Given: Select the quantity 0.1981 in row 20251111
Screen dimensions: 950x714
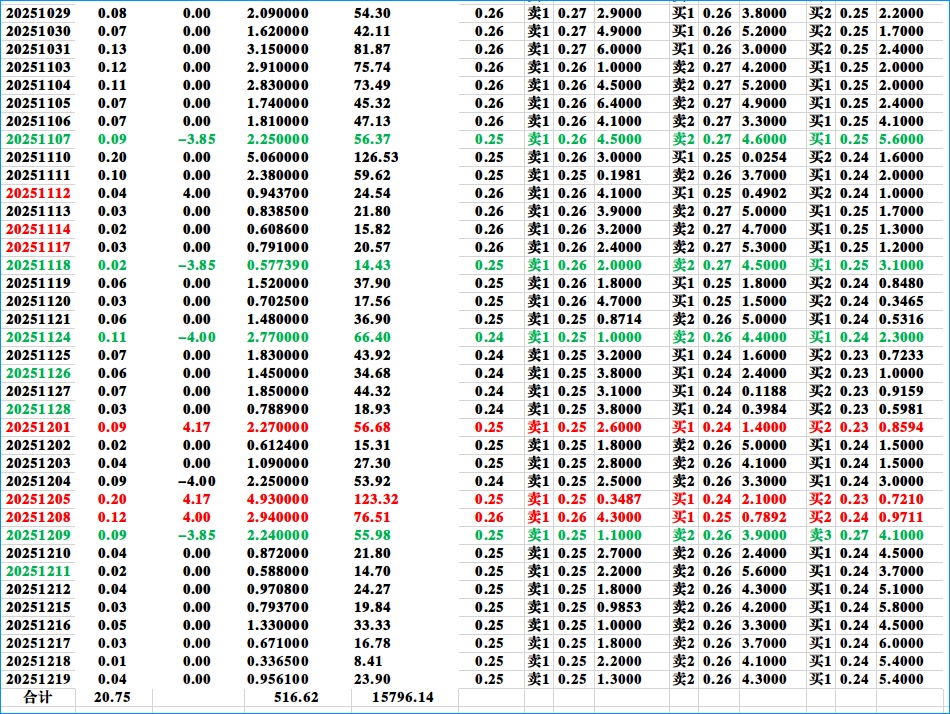Looking at the screenshot, I should point(619,175).
